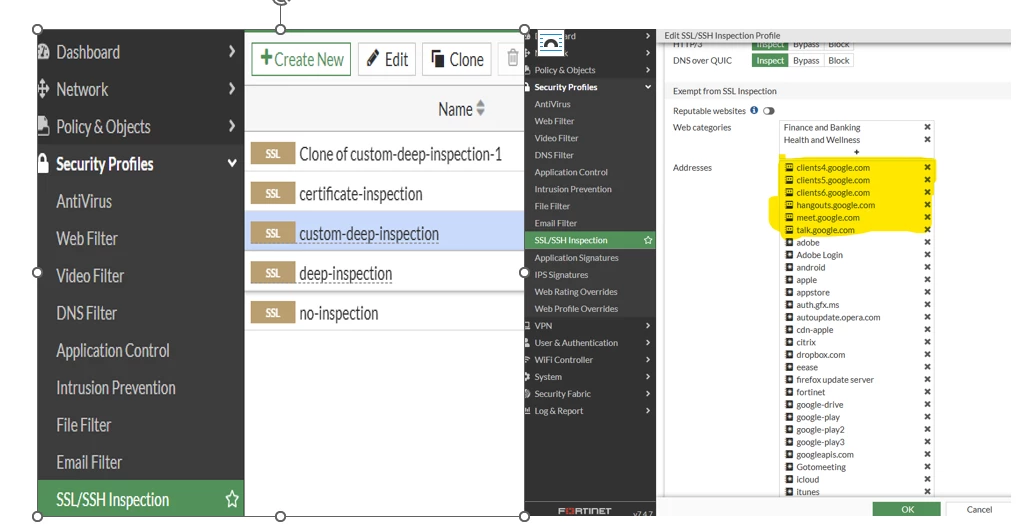Open Web Rating Overrides in the small right menu

coord(575,291)
